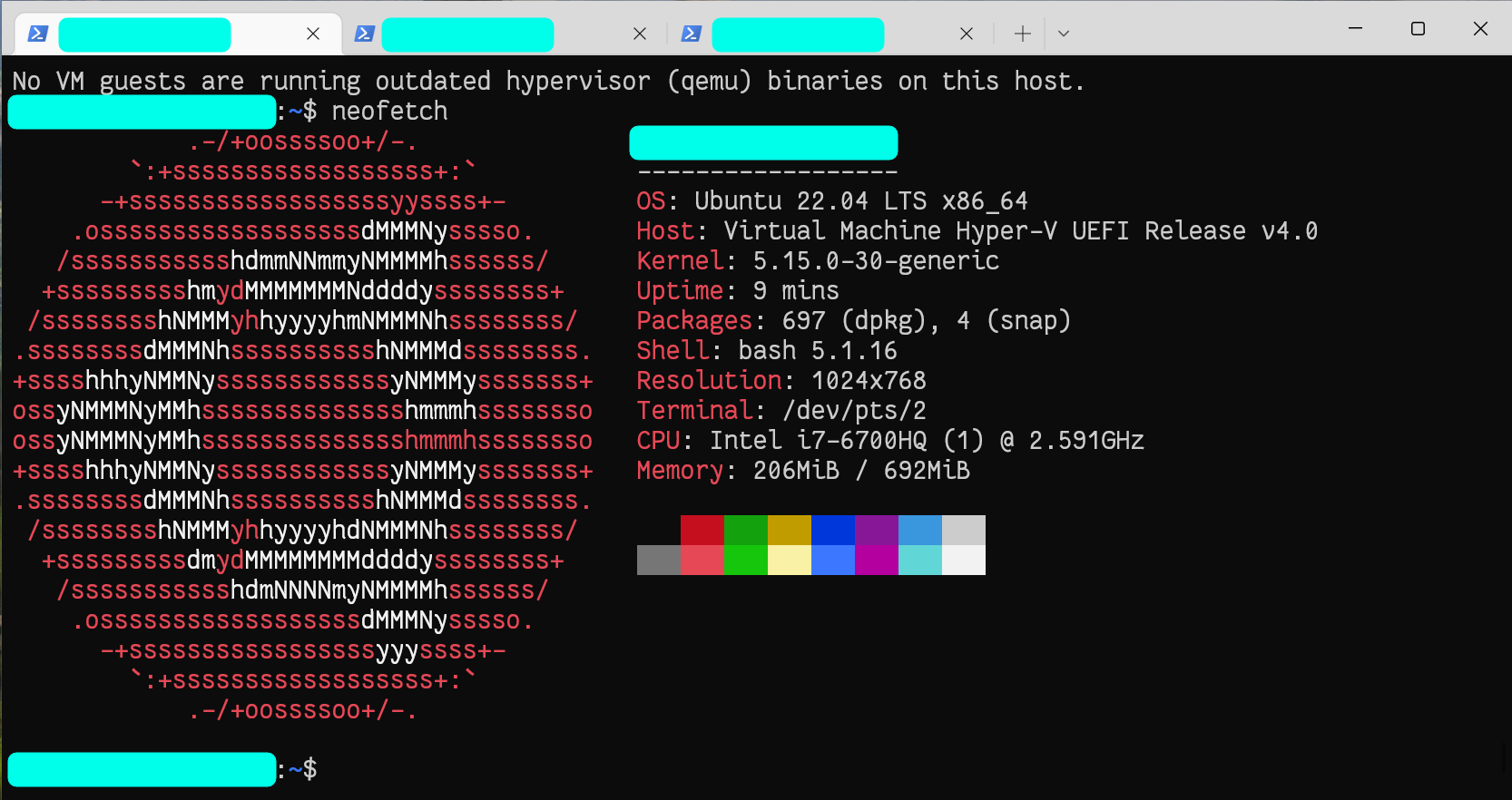Click the dark gray color block
This screenshot has height=800, width=1512.
point(659,560)
